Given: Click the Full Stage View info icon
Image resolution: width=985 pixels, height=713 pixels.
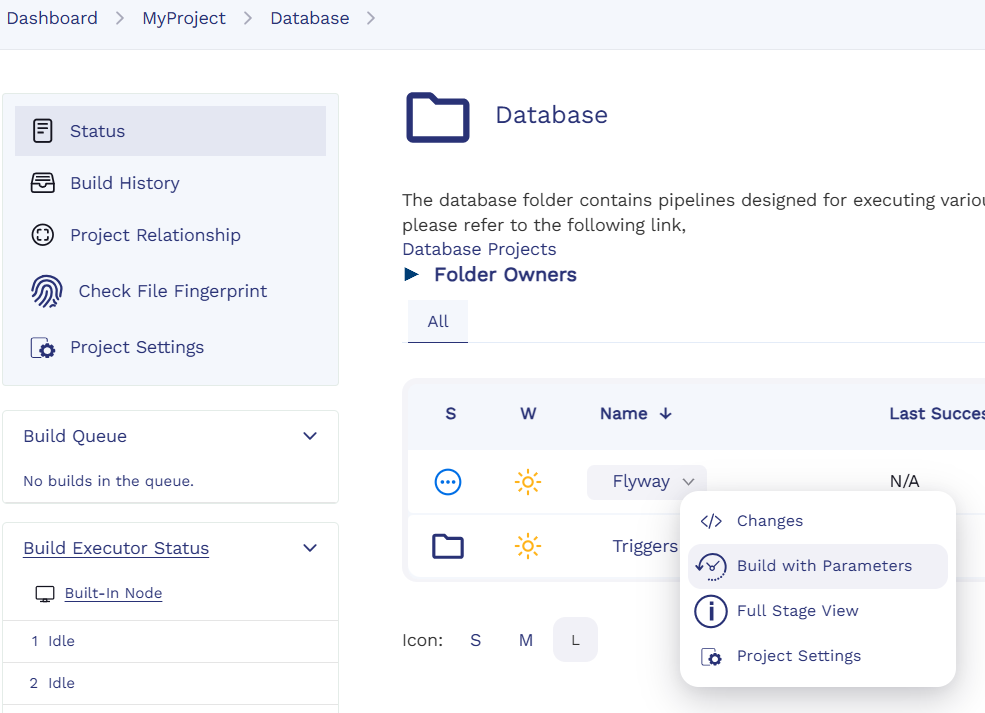Looking at the screenshot, I should [710, 611].
